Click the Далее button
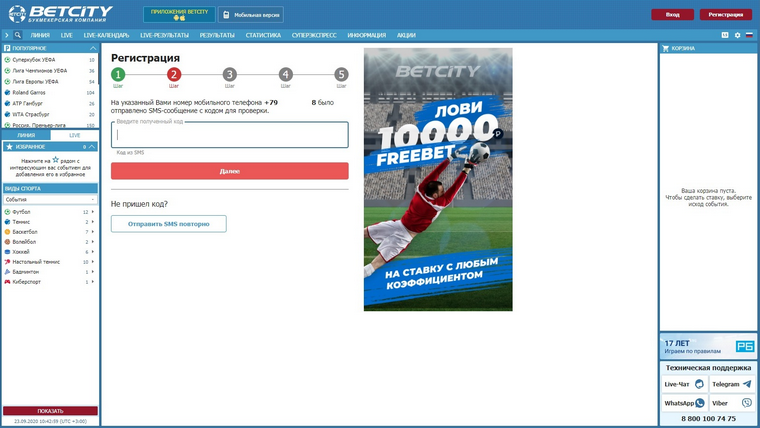 click(230, 171)
